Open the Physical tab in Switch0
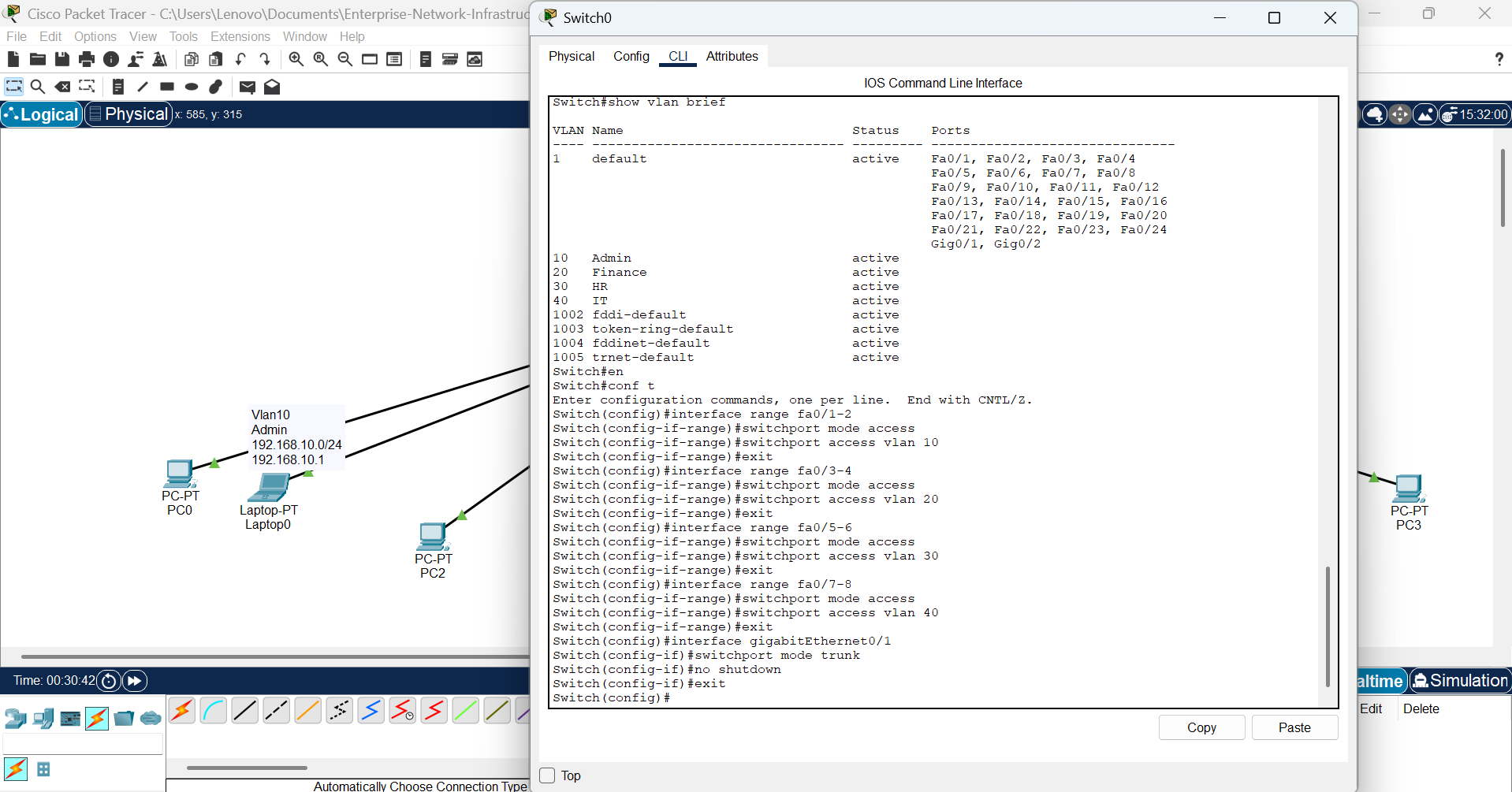Image resolution: width=1512 pixels, height=792 pixels. coord(572,56)
